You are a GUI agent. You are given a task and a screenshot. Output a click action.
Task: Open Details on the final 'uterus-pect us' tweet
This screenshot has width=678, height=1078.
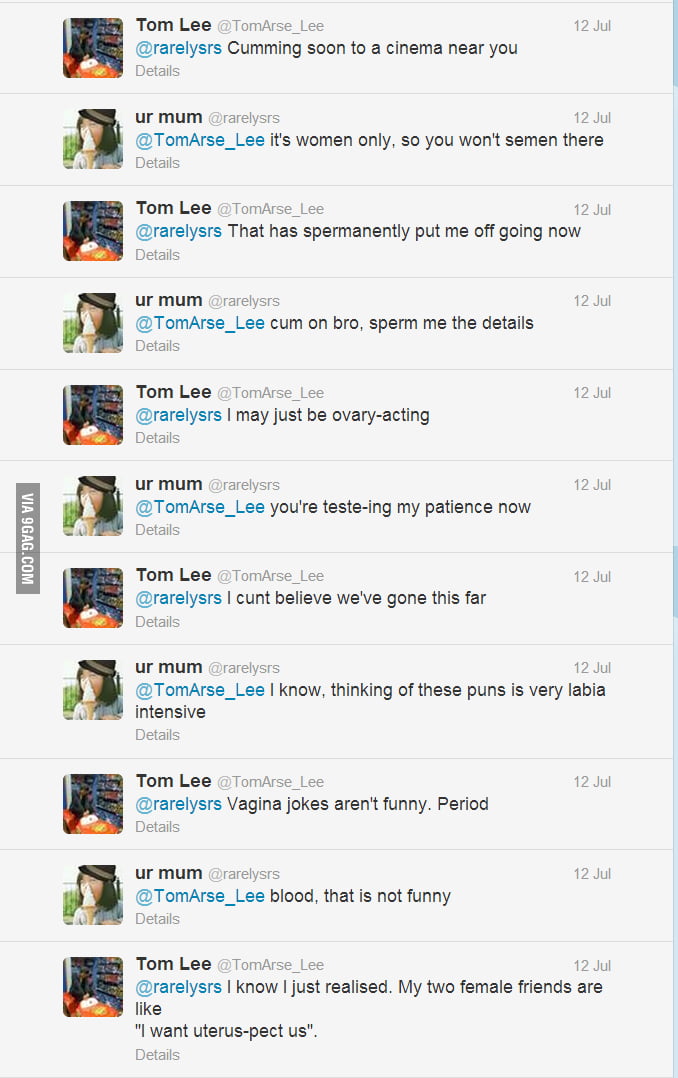(x=157, y=1054)
